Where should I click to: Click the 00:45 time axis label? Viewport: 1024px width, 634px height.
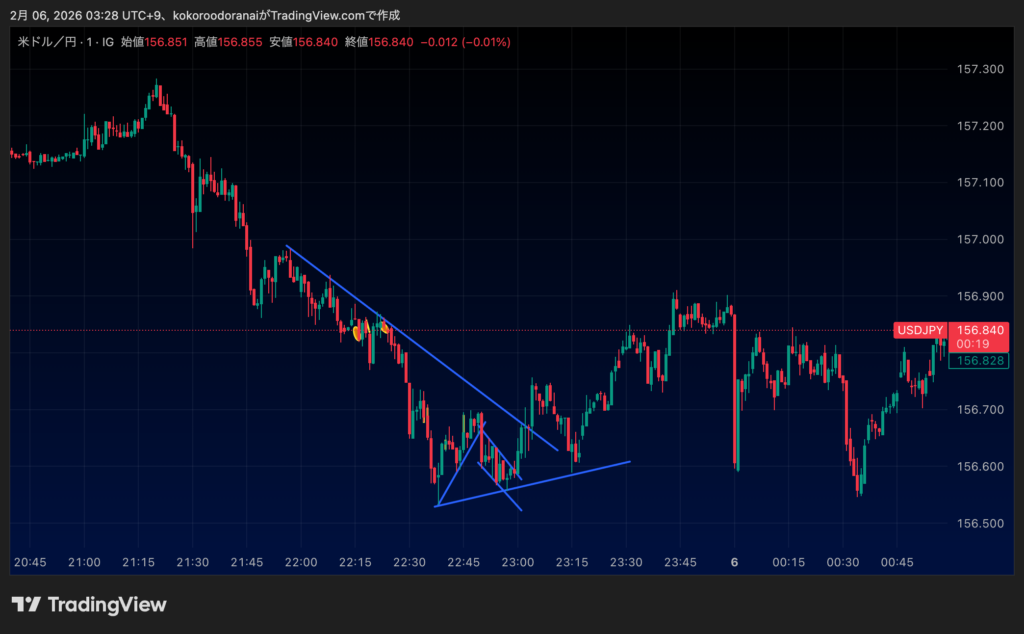coord(896,562)
